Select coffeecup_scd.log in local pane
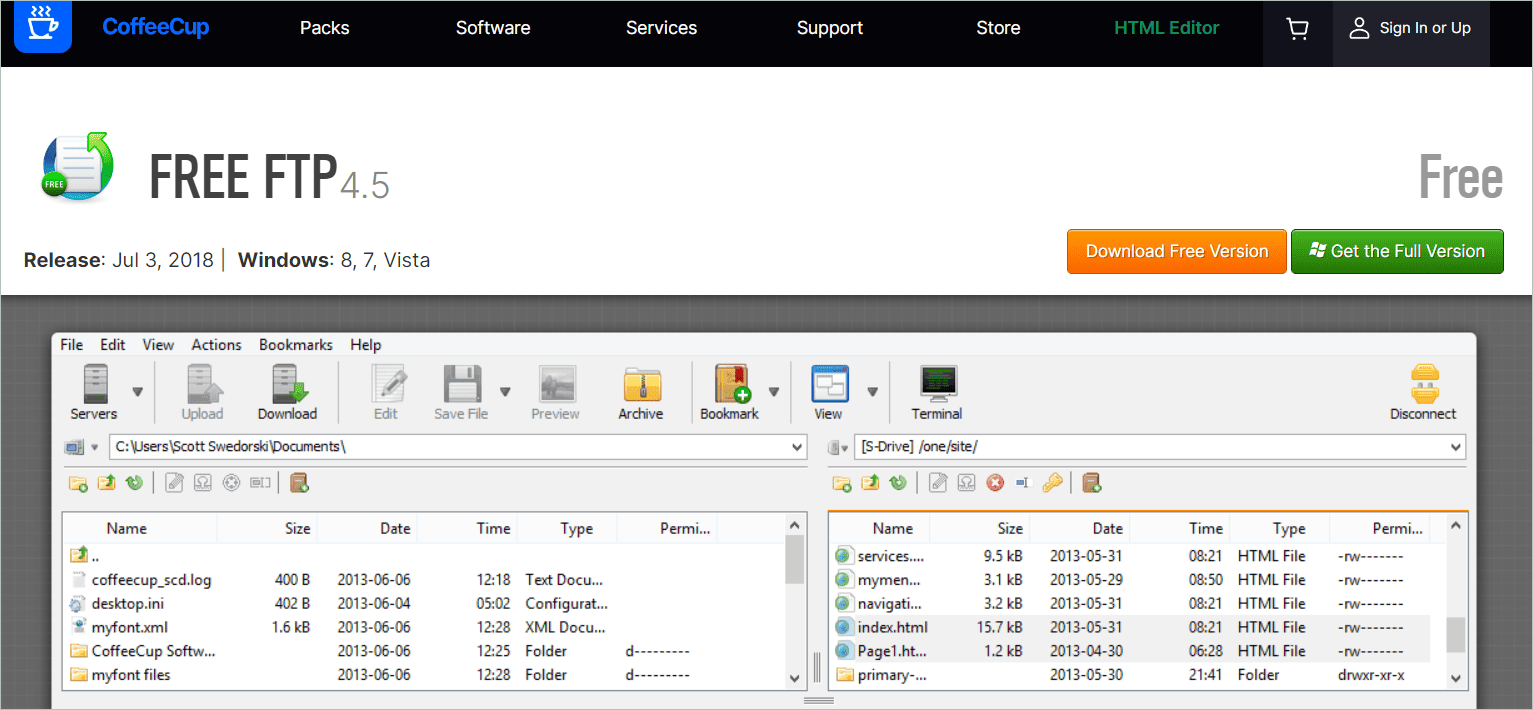Image resolution: width=1533 pixels, height=710 pixels. tap(152, 579)
